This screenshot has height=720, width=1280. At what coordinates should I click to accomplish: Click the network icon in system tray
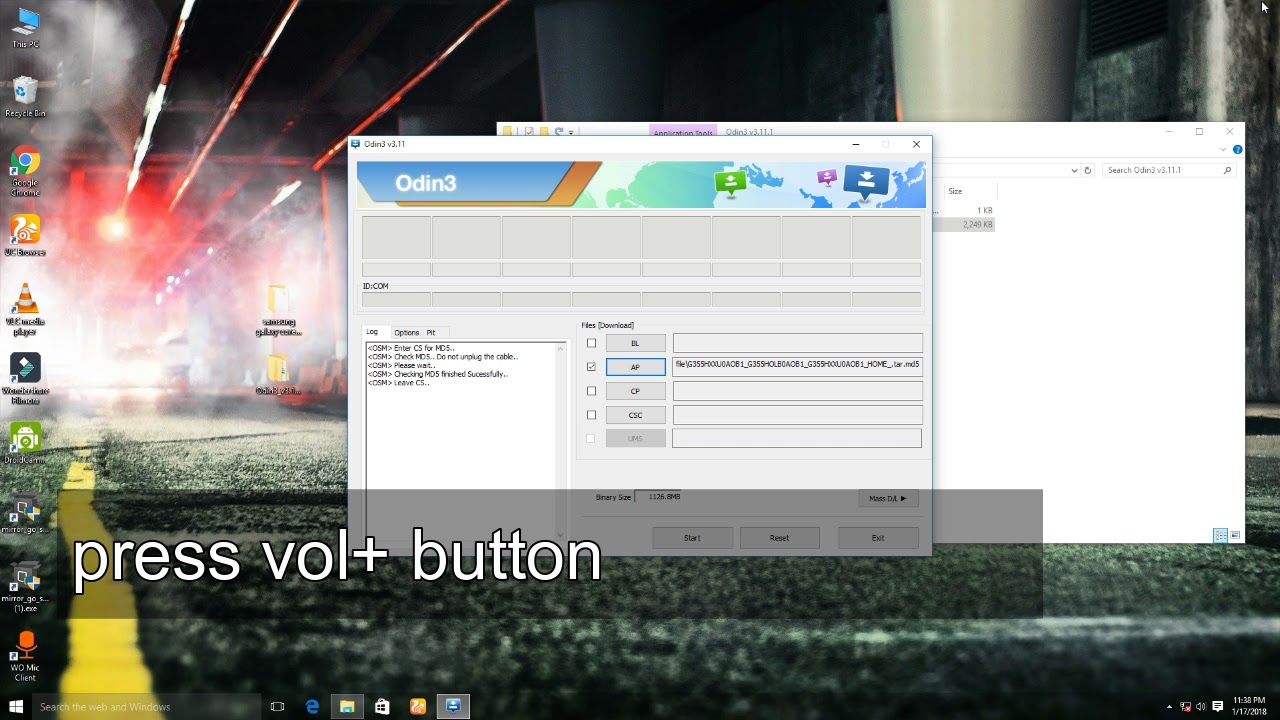point(1186,706)
